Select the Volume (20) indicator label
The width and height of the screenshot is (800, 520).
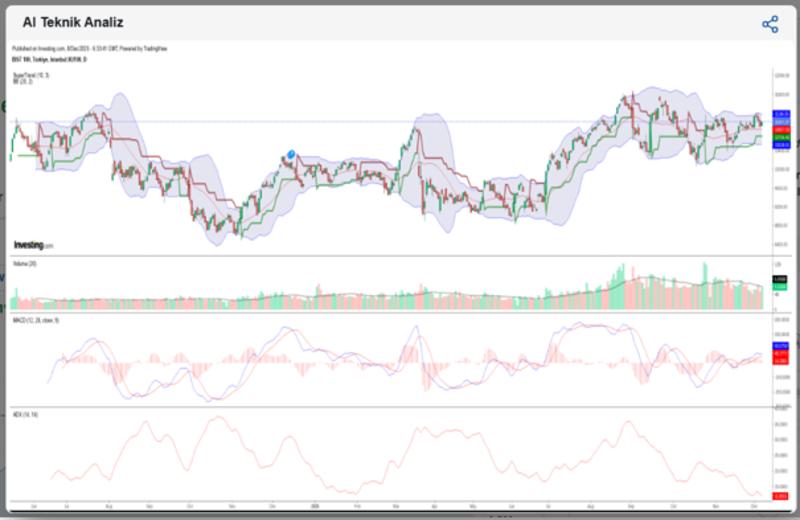tap(24, 262)
